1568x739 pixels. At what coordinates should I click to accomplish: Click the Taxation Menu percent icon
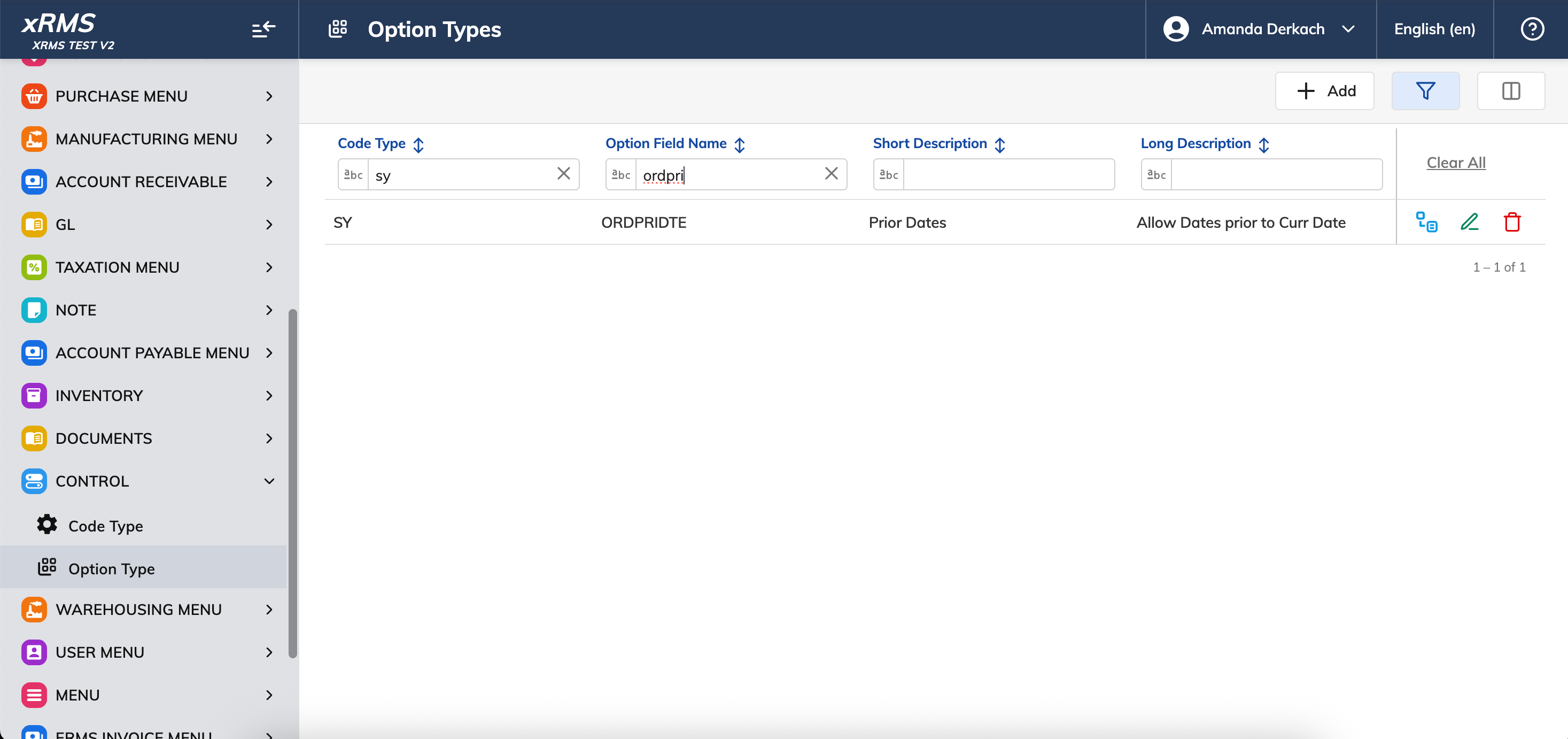34,267
